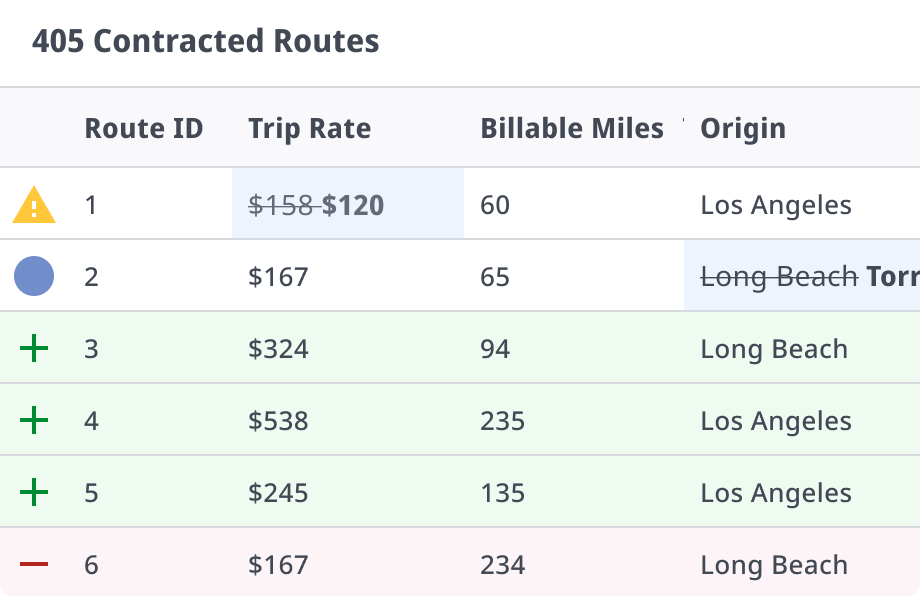Screen dimensions: 920x596
Task: Click the 65 billable miles cell
Action: tap(574, 275)
